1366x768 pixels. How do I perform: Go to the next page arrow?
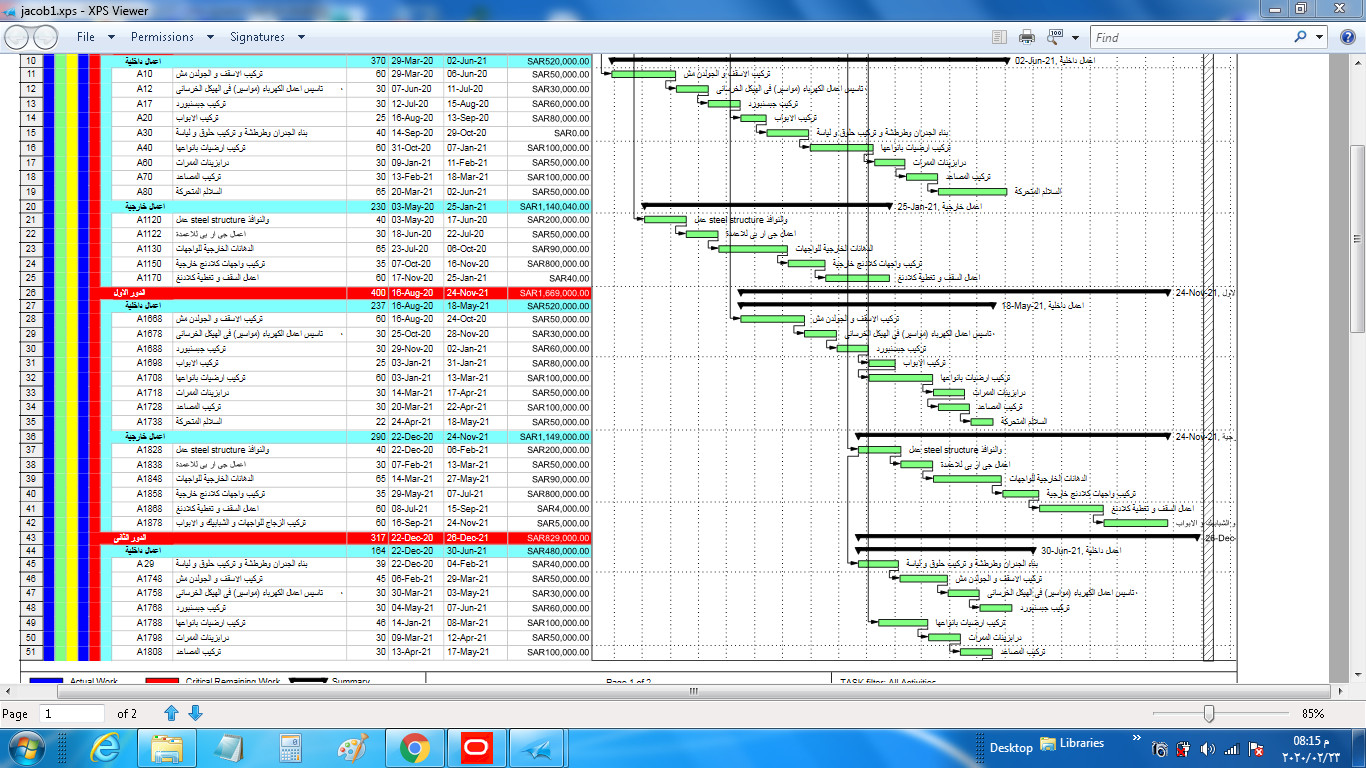[195, 713]
